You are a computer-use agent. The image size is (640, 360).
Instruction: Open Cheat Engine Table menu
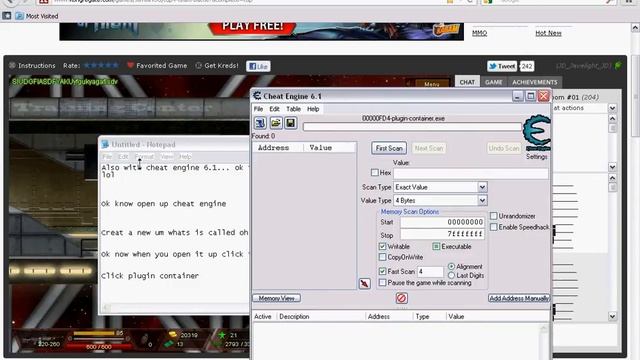[x=293, y=109]
